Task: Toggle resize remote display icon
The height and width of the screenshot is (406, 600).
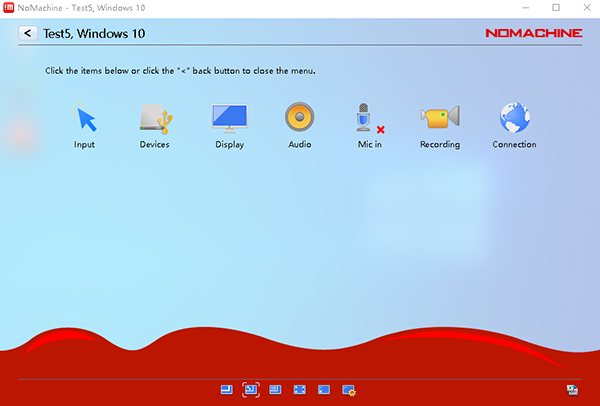Action: [x=275, y=389]
